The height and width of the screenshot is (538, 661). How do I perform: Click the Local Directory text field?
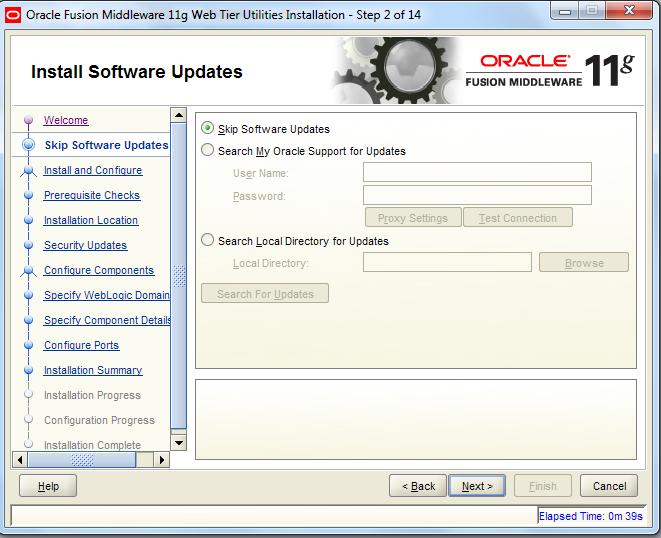tap(447, 262)
